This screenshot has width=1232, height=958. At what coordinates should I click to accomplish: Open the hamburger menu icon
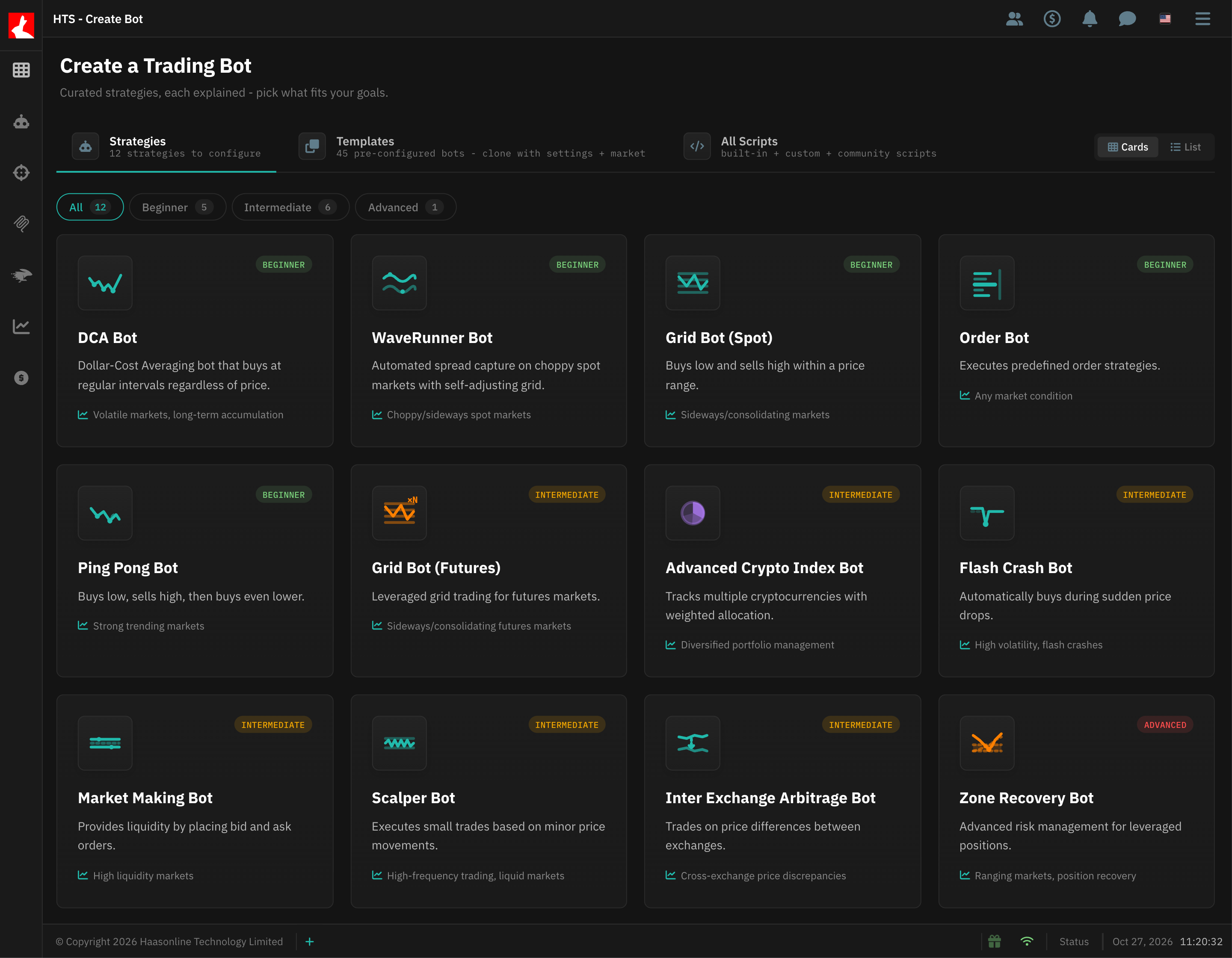(1202, 19)
